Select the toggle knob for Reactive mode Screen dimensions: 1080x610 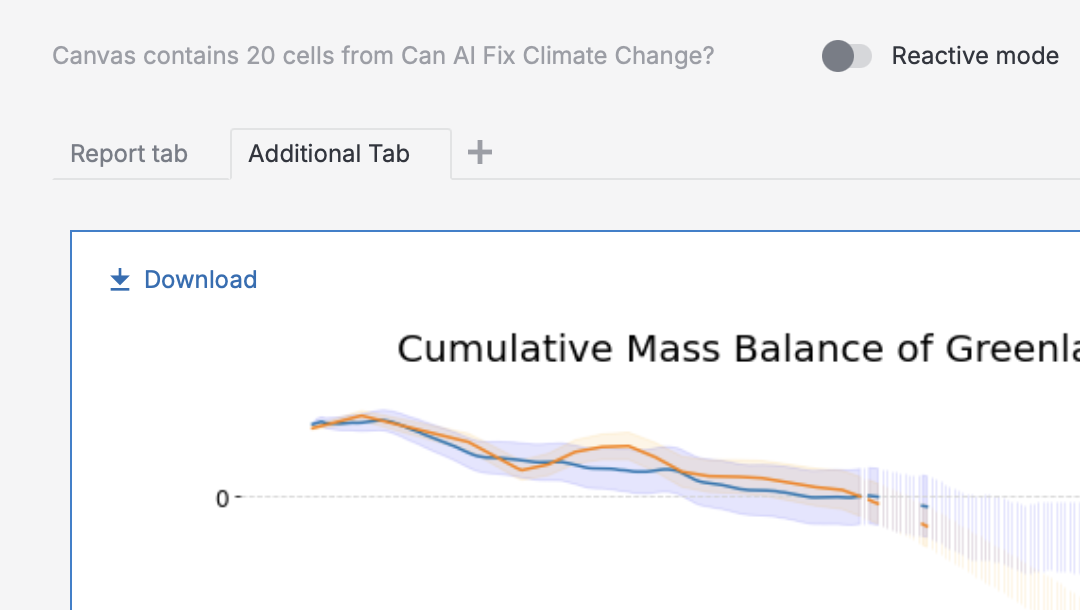(837, 57)
